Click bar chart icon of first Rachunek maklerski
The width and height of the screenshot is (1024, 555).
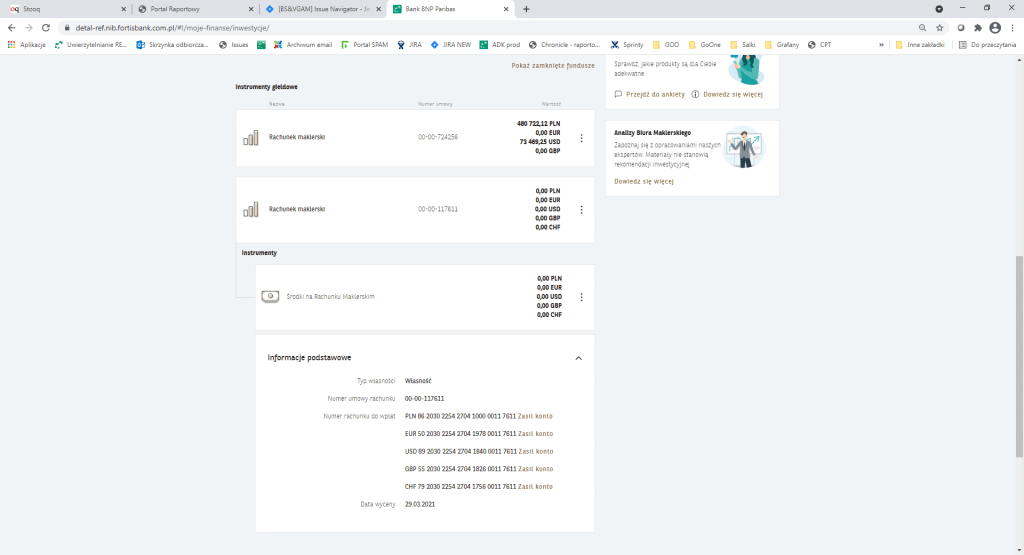coord(250,138)
